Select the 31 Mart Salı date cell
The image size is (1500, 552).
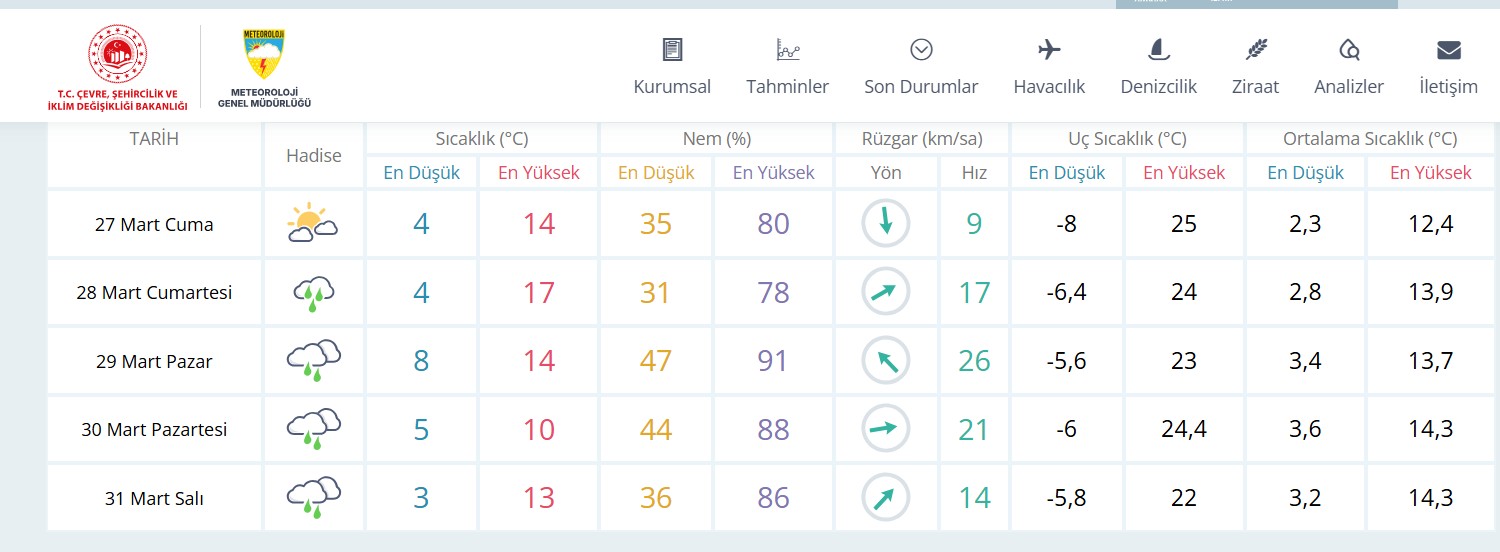(x=154, y=498)
